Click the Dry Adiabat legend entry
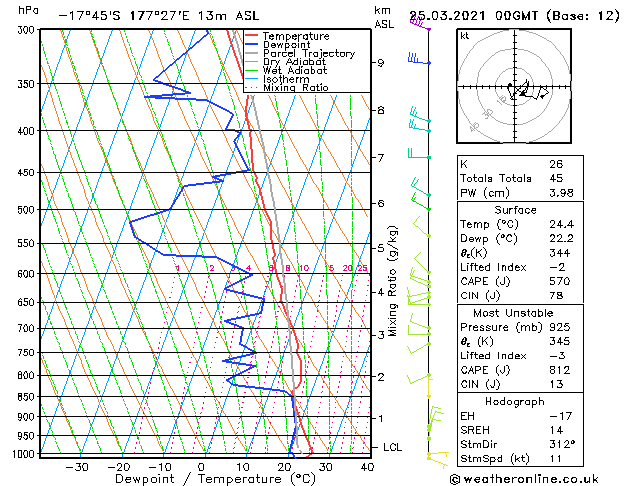This screenshot has height=486, width=629. (x=286, y=62)
